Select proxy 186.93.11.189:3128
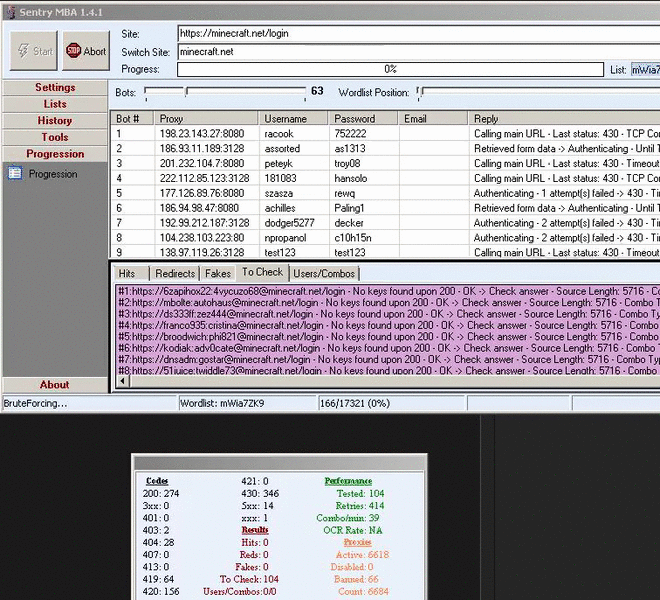 tap(202, 149)
